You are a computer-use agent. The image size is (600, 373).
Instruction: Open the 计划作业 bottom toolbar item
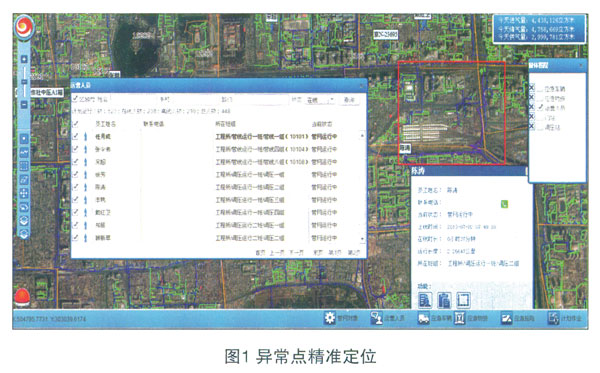click(565, 318)
